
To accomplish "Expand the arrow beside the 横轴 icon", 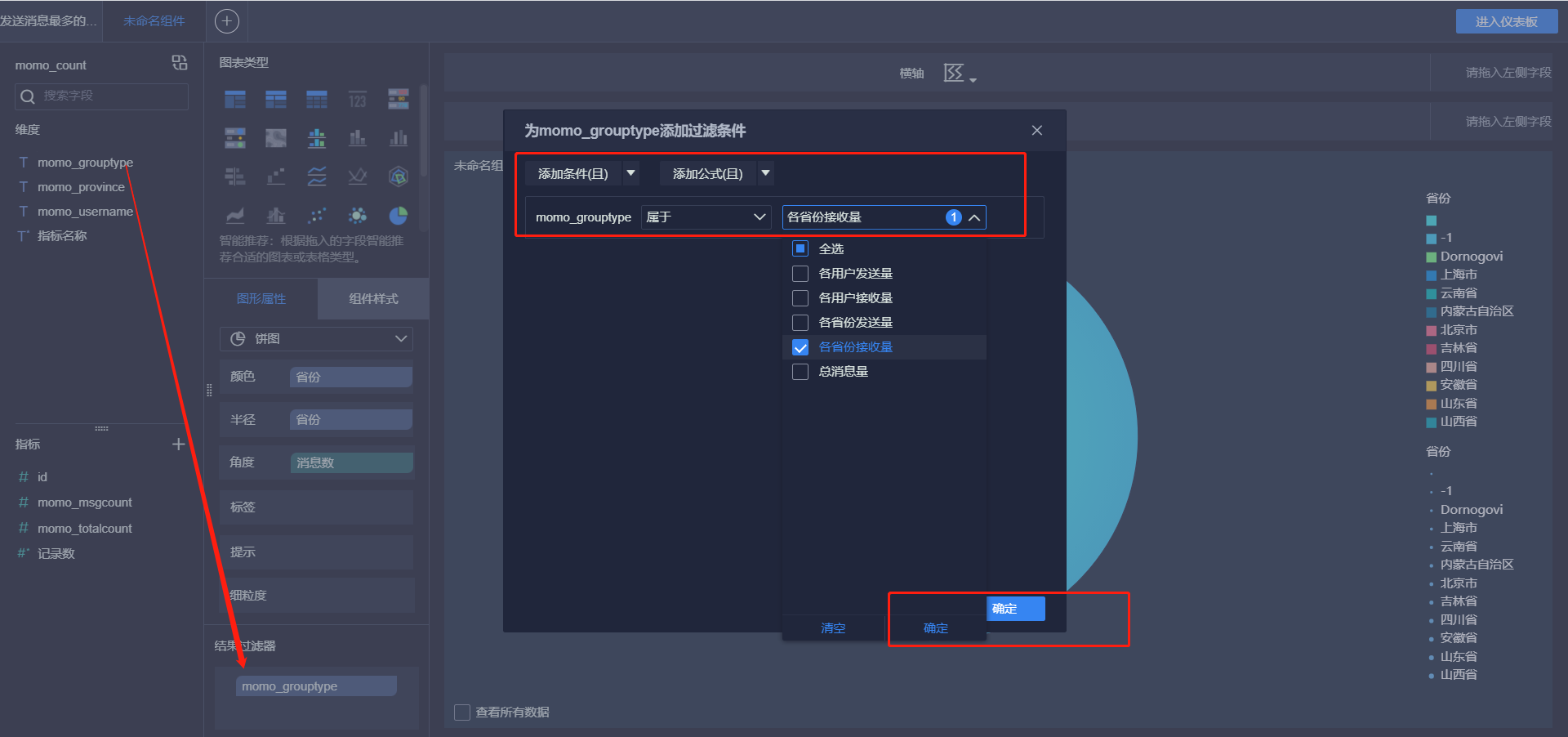I will (x=973, y=79).
